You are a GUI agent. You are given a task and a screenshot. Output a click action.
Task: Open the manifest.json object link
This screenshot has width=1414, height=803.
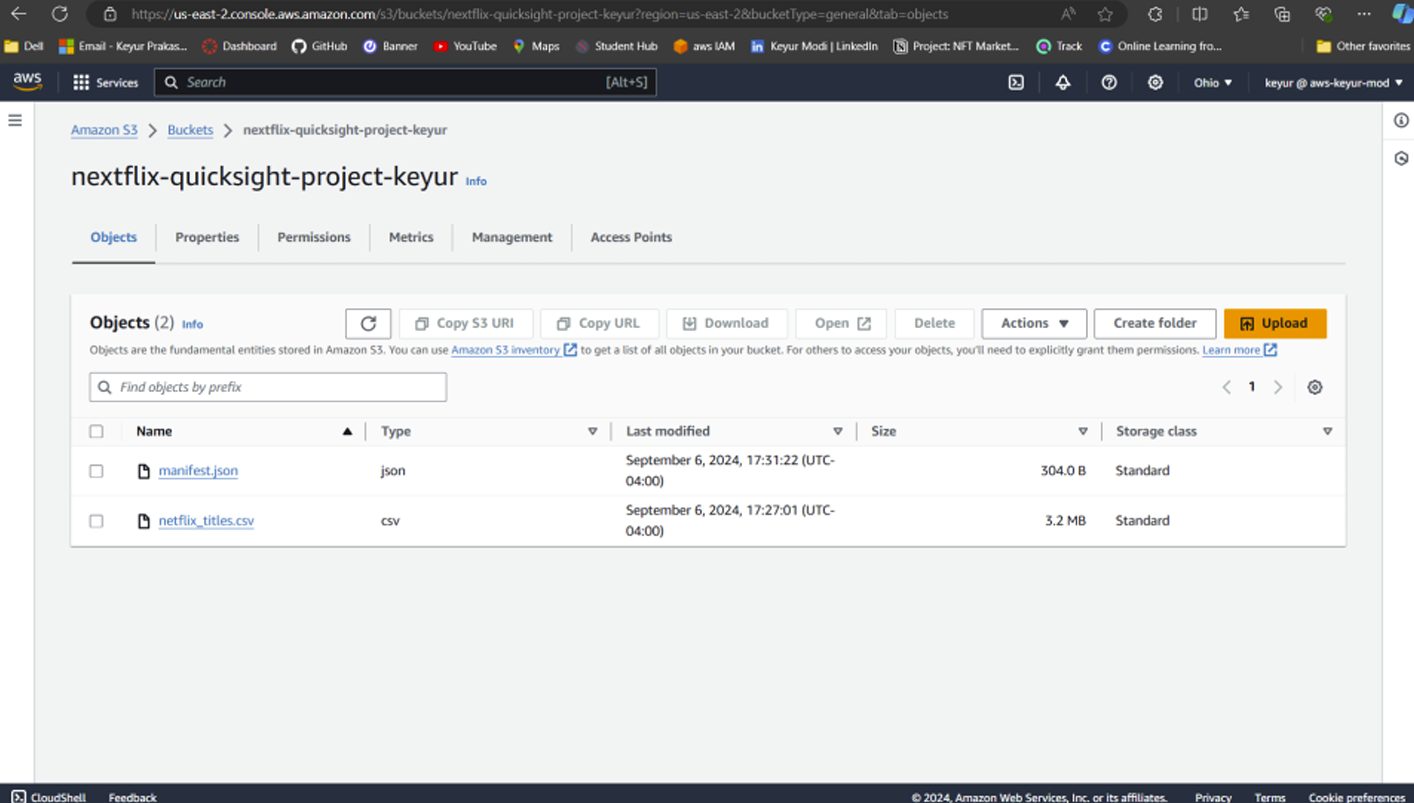pyautogui.click(x=198, y=471)
